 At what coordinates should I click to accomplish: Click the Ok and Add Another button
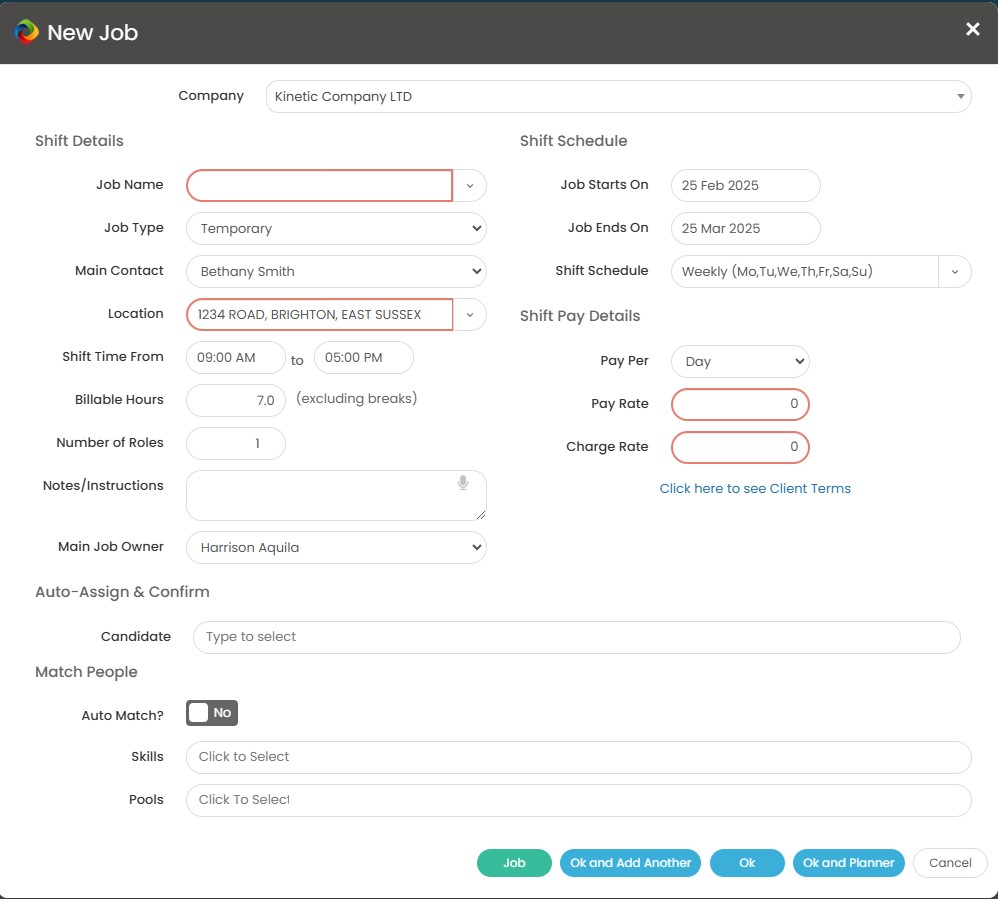point(630,863)
